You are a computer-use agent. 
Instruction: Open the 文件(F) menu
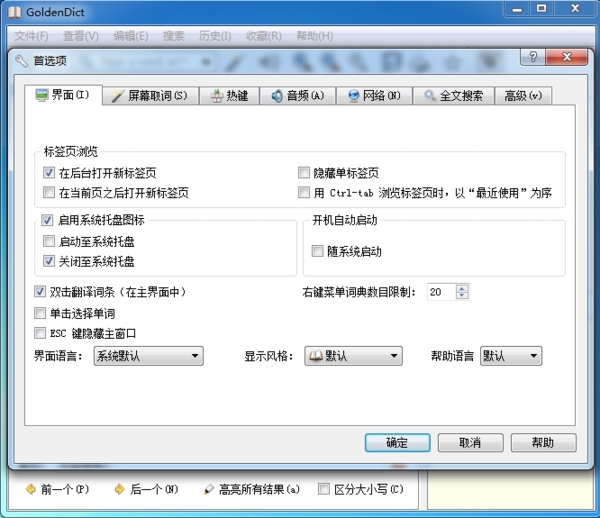click(x=31, y=36)
